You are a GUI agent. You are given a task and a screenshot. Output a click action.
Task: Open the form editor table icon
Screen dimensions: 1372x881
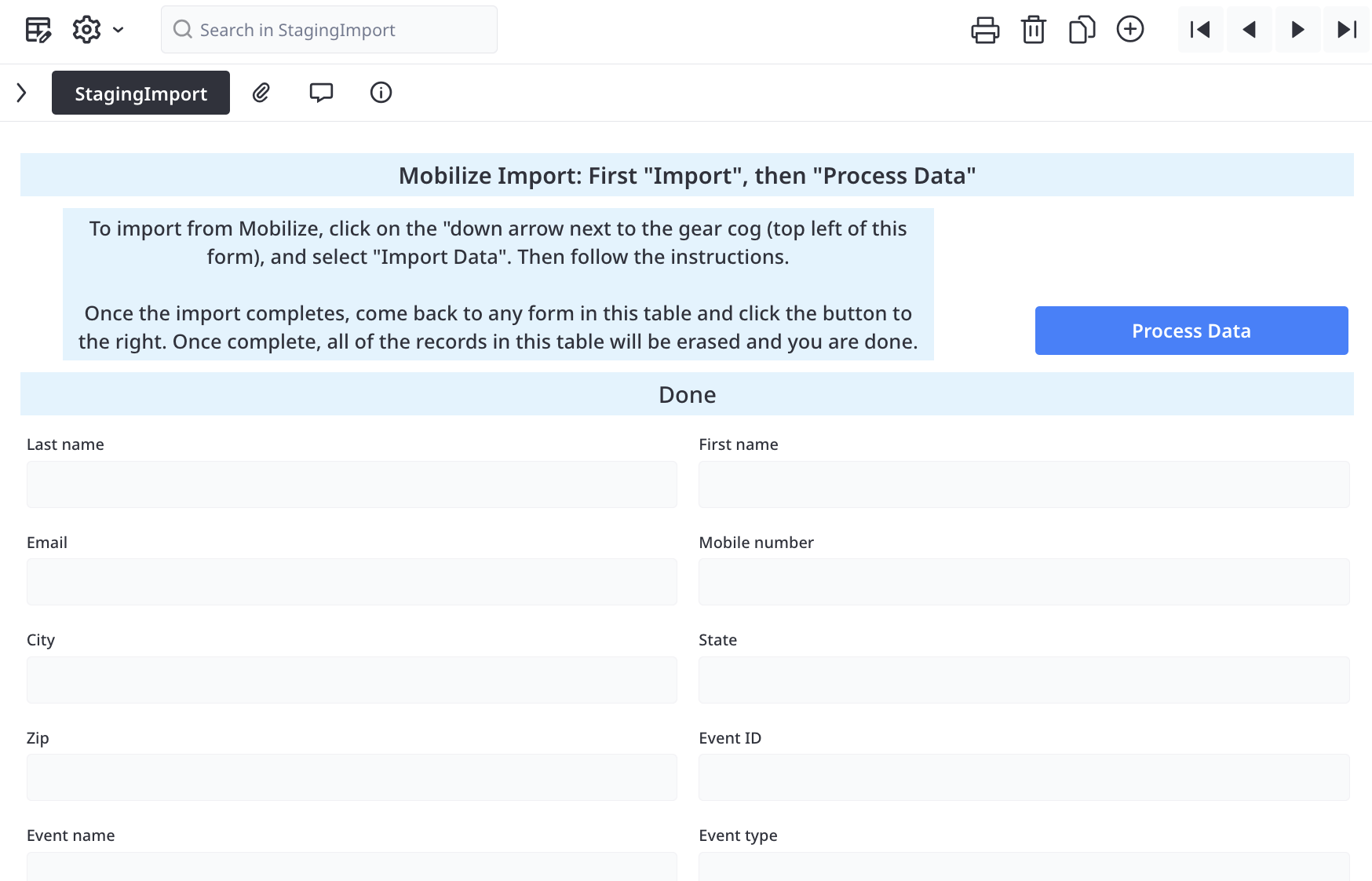[38, 30]
